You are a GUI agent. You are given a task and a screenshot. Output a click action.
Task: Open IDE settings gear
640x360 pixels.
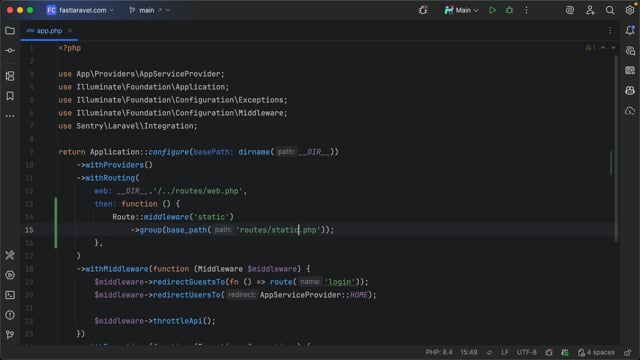click(x=630, y=10)
